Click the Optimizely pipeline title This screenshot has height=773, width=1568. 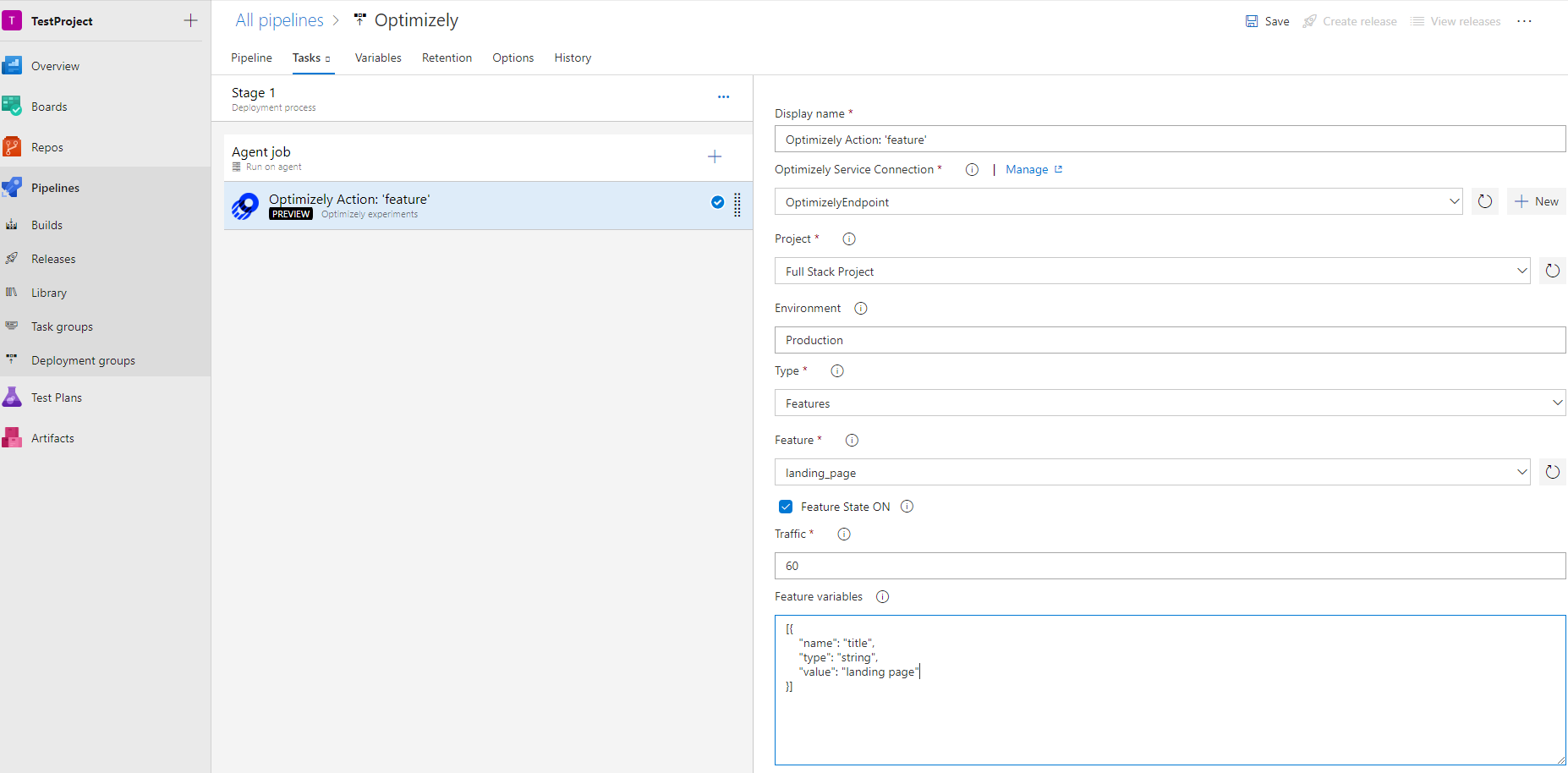point(416,20)
